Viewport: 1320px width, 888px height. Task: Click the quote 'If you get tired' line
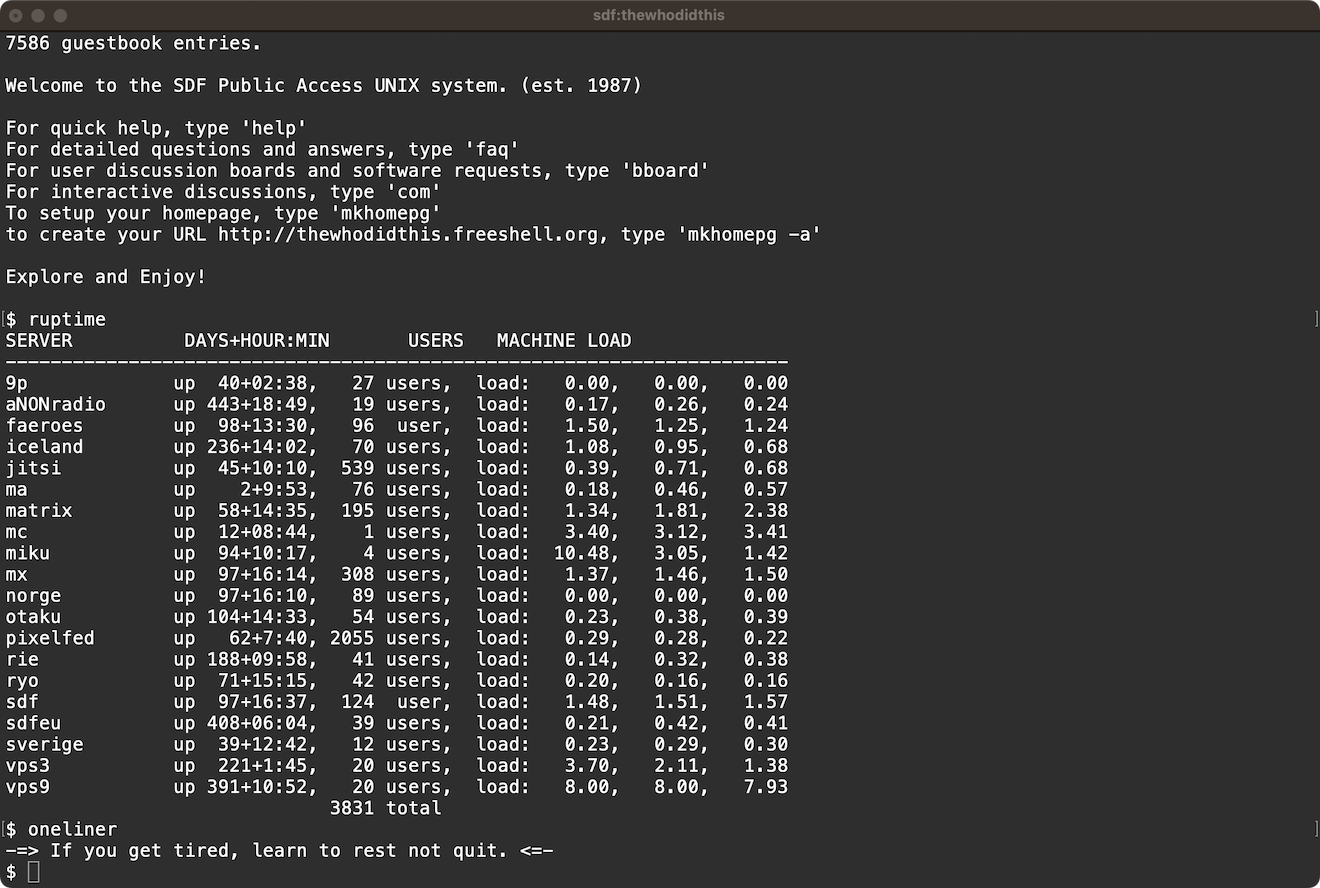[280, 851]
